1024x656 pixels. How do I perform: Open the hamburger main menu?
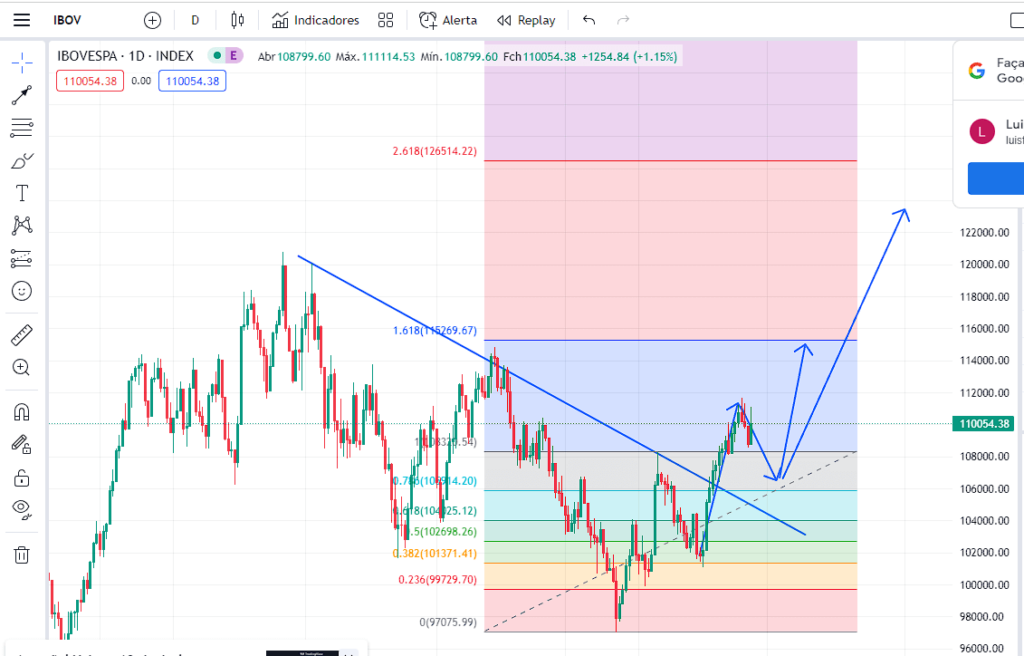(x=21, y=20)
